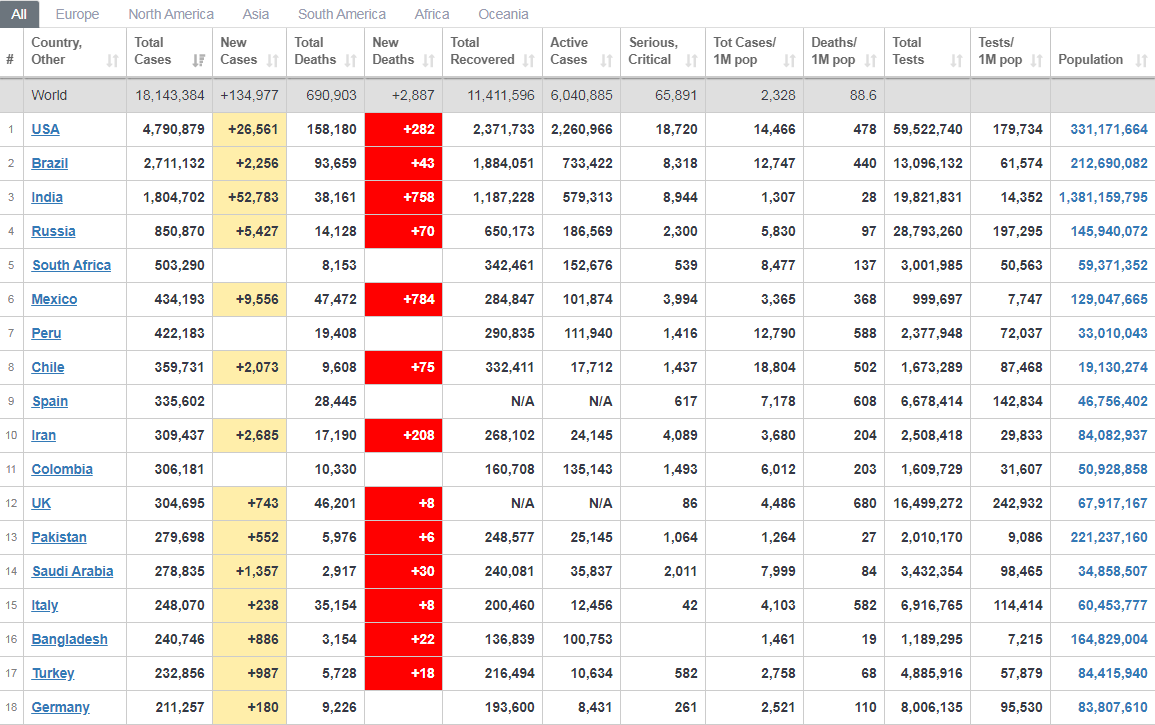Sort by Total Deaths arrow icon
The width and height of the screenshot is (1155, 725).
click(x=351, y=60)
